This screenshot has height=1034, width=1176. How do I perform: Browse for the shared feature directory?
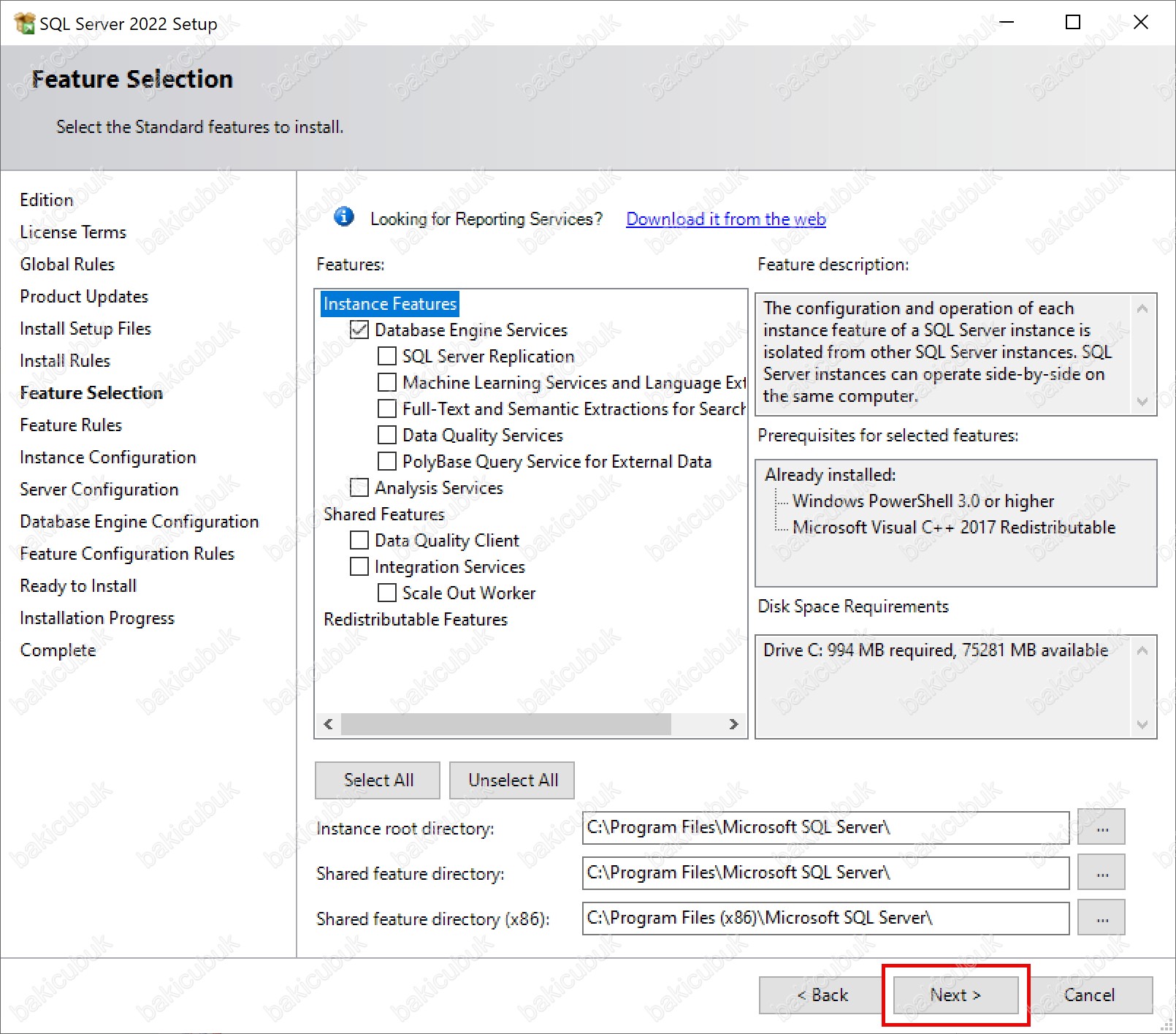click(1101, 873)
